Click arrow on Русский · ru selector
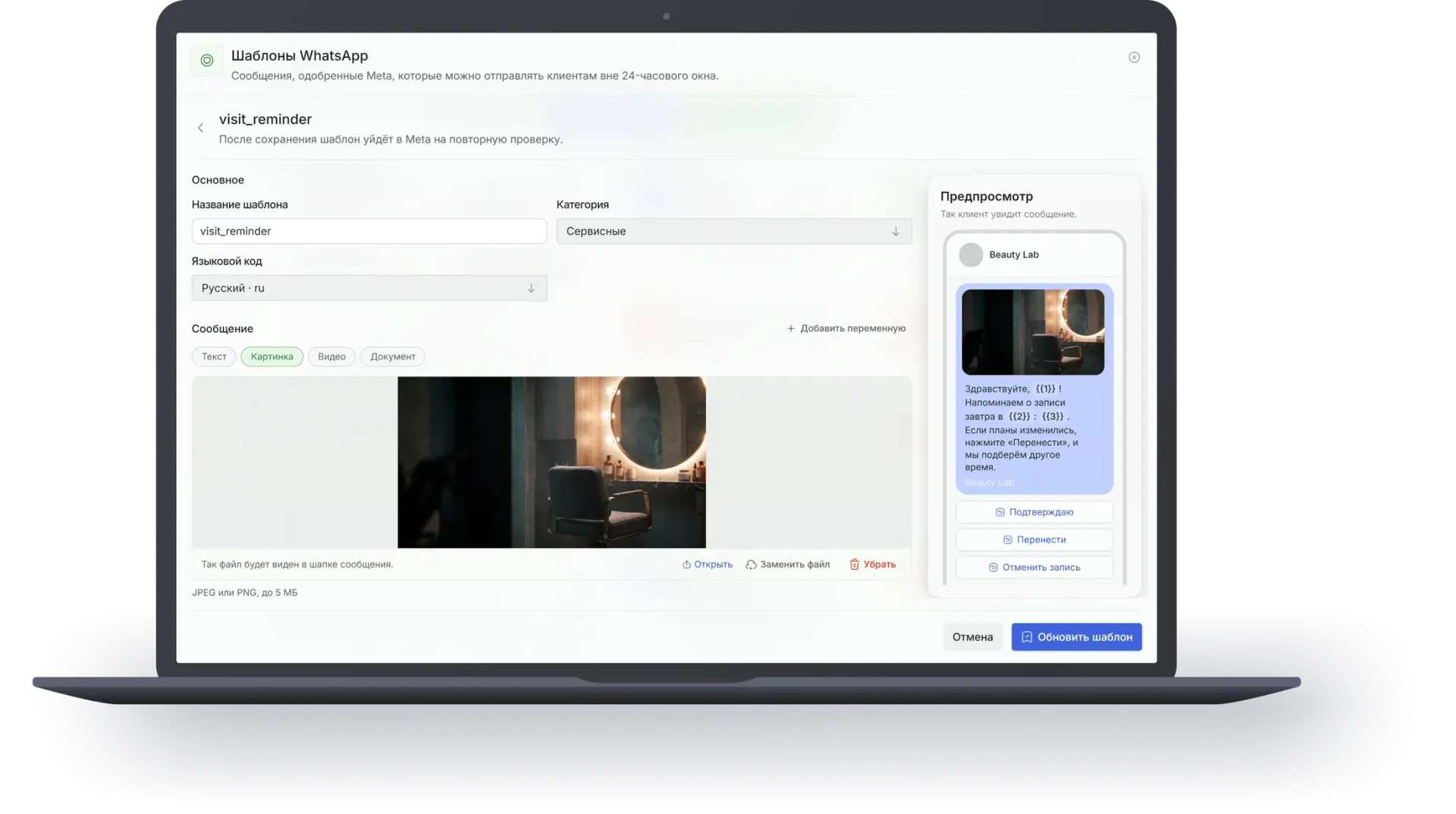Viewport: 1456px width, 814px height. click(531, 288)
